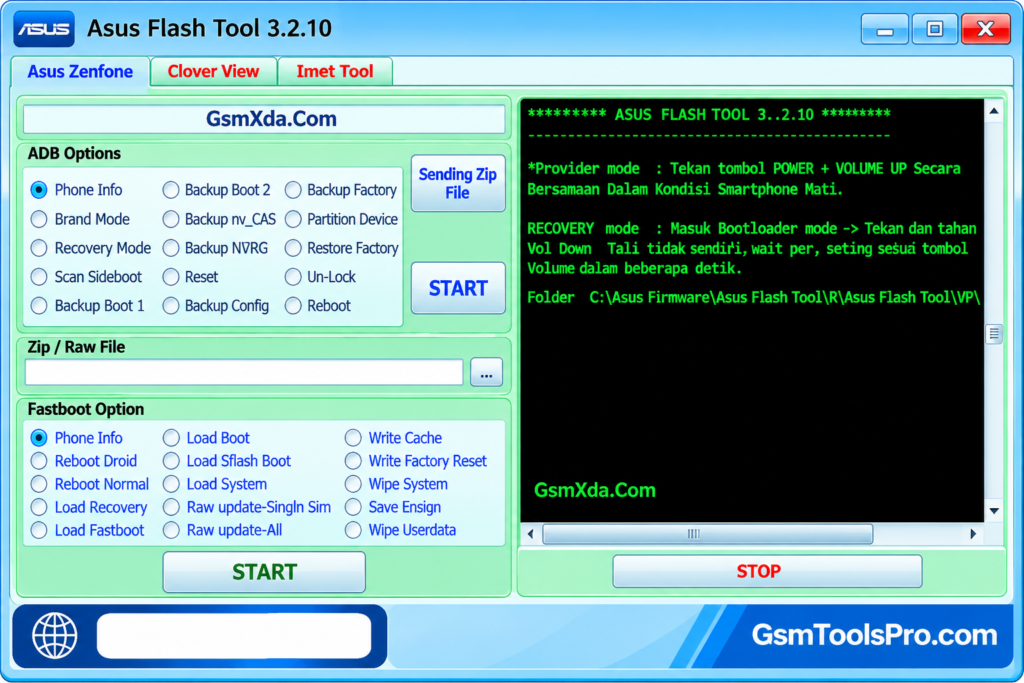Choose Backup Factory option
Viewport: 1024px width, 683px height.
(x=293, y=190)
